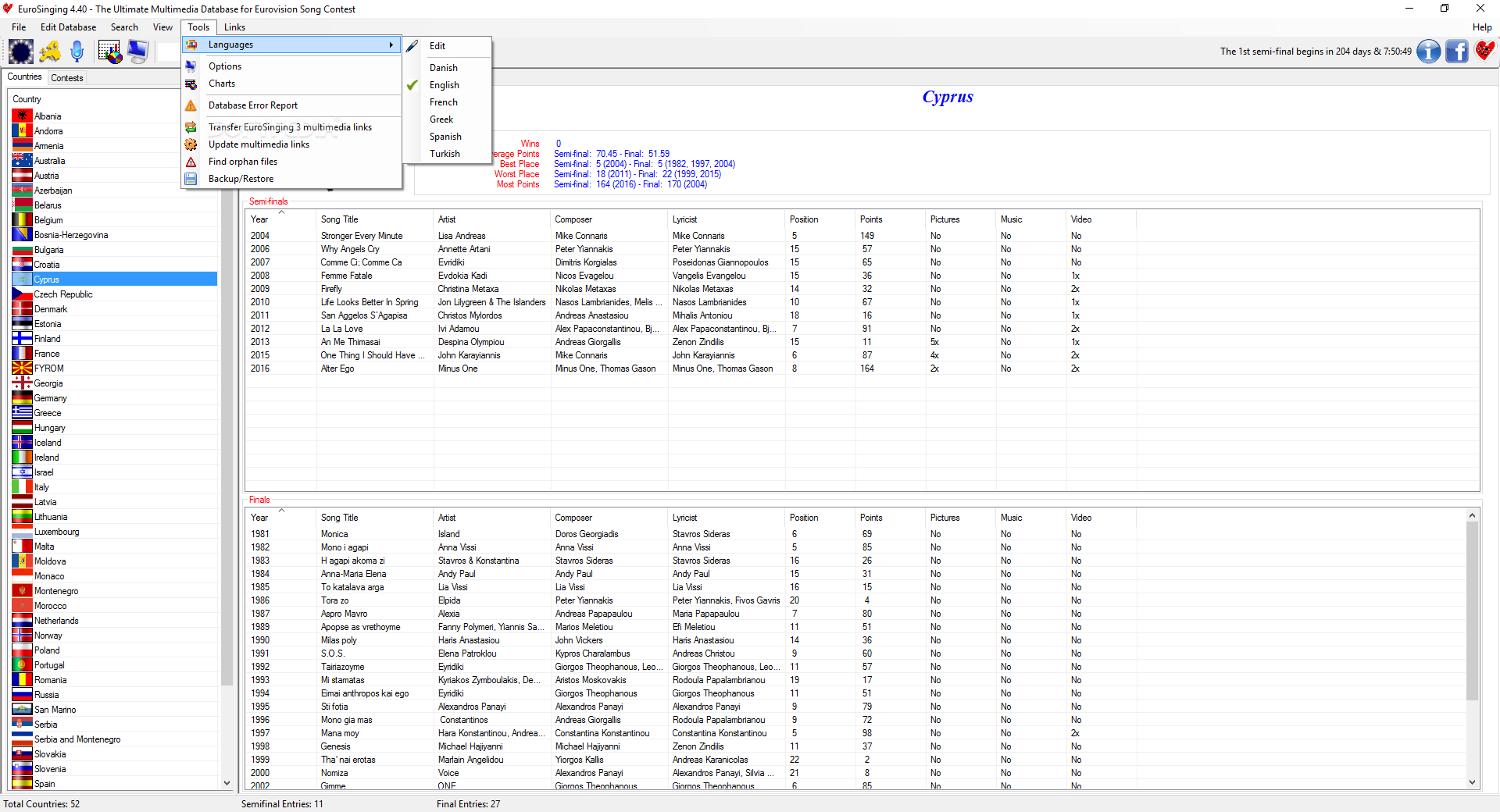Sort finals by Song Title column header

tap(375, 518)
